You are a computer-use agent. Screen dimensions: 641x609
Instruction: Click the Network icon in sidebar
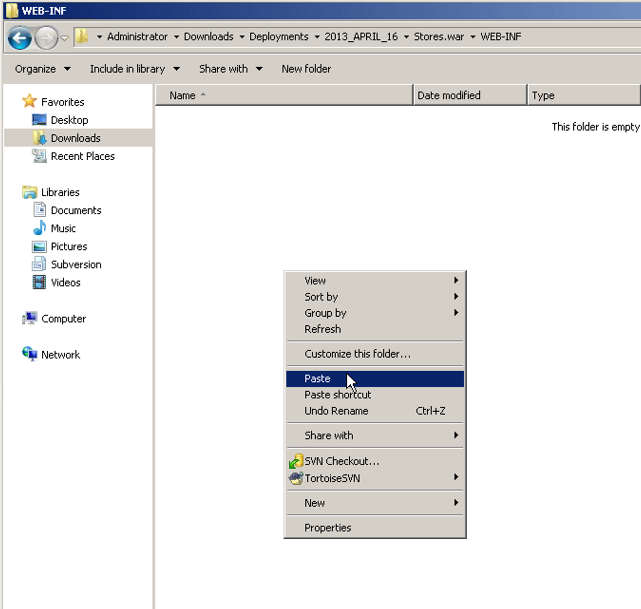pyautogui.click(x=30, y=355)
